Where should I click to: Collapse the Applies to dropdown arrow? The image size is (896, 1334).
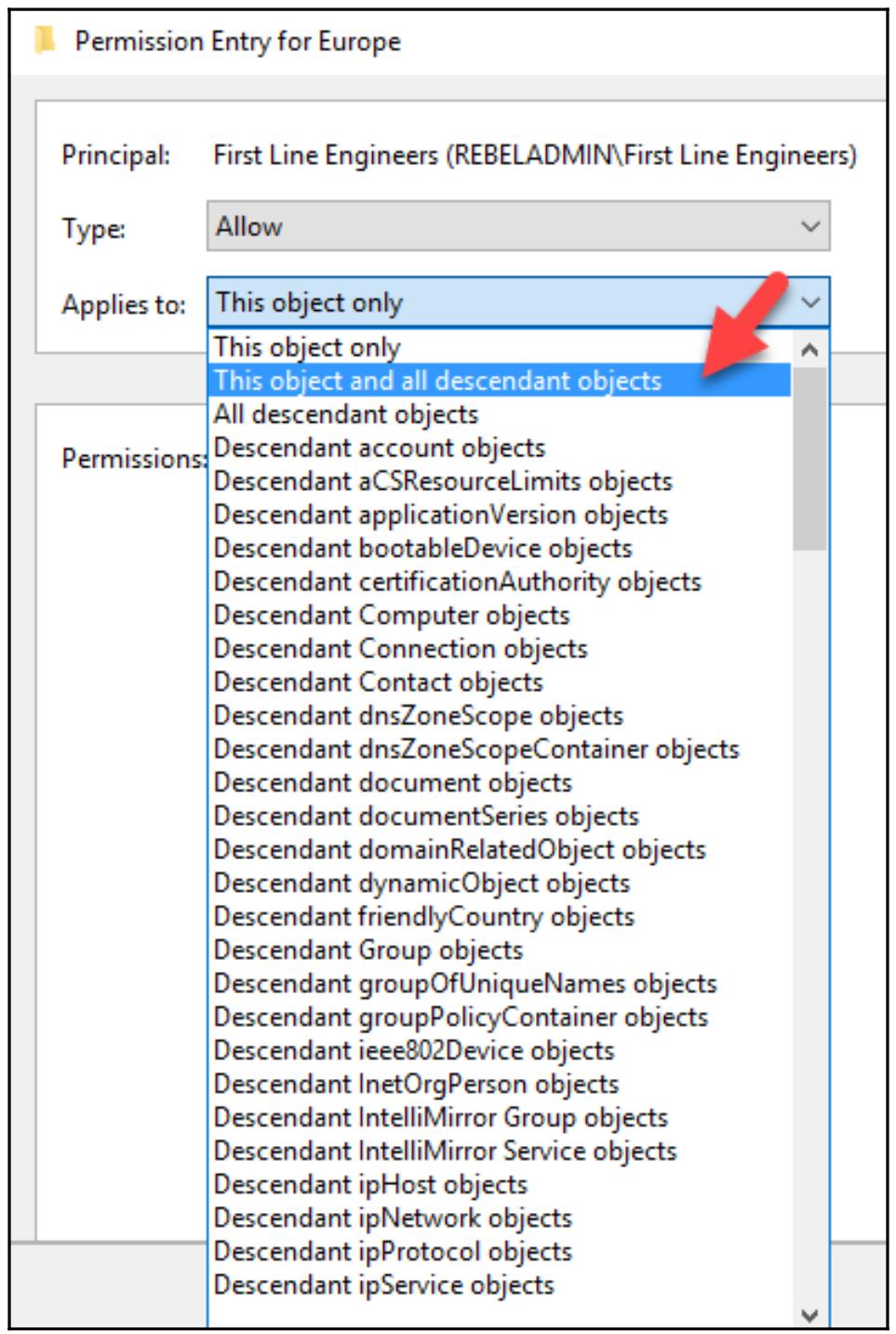(x=809, y=303)
